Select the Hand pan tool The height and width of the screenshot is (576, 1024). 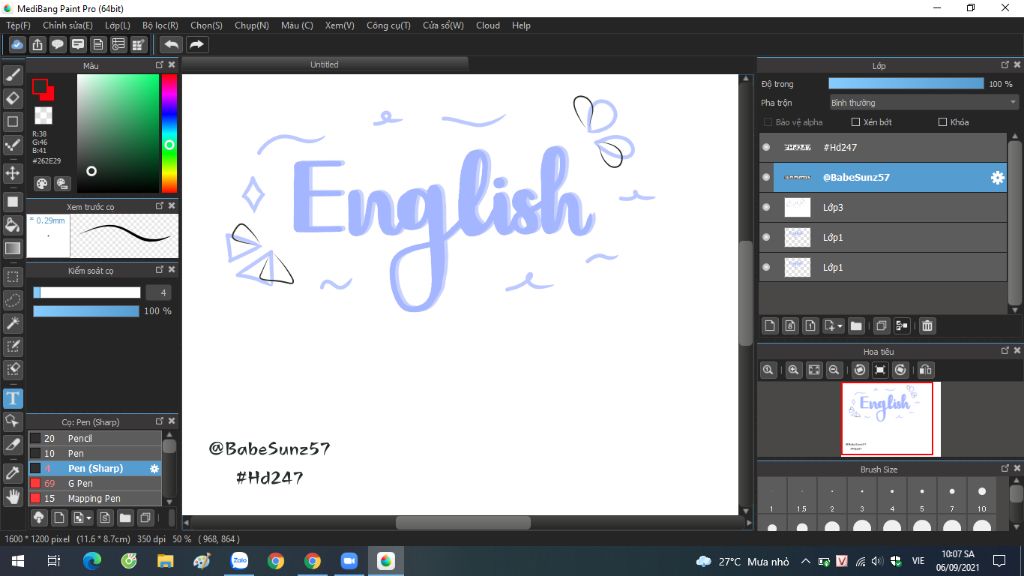coord(12,497)
